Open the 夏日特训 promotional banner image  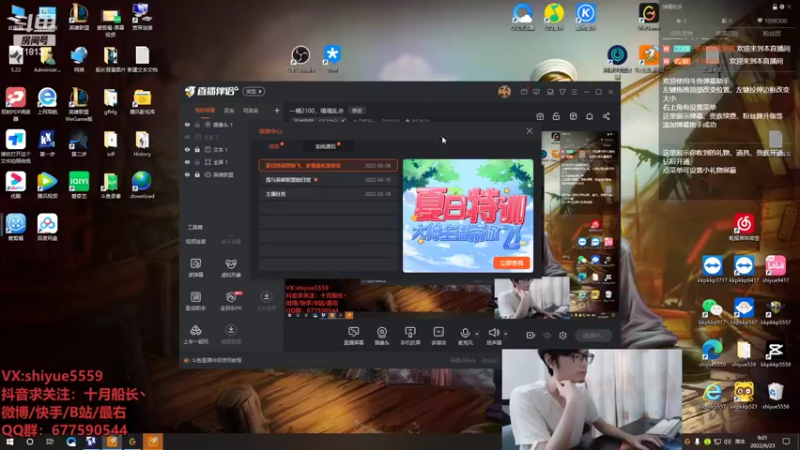pyautogui.click(x=468, y=215)
